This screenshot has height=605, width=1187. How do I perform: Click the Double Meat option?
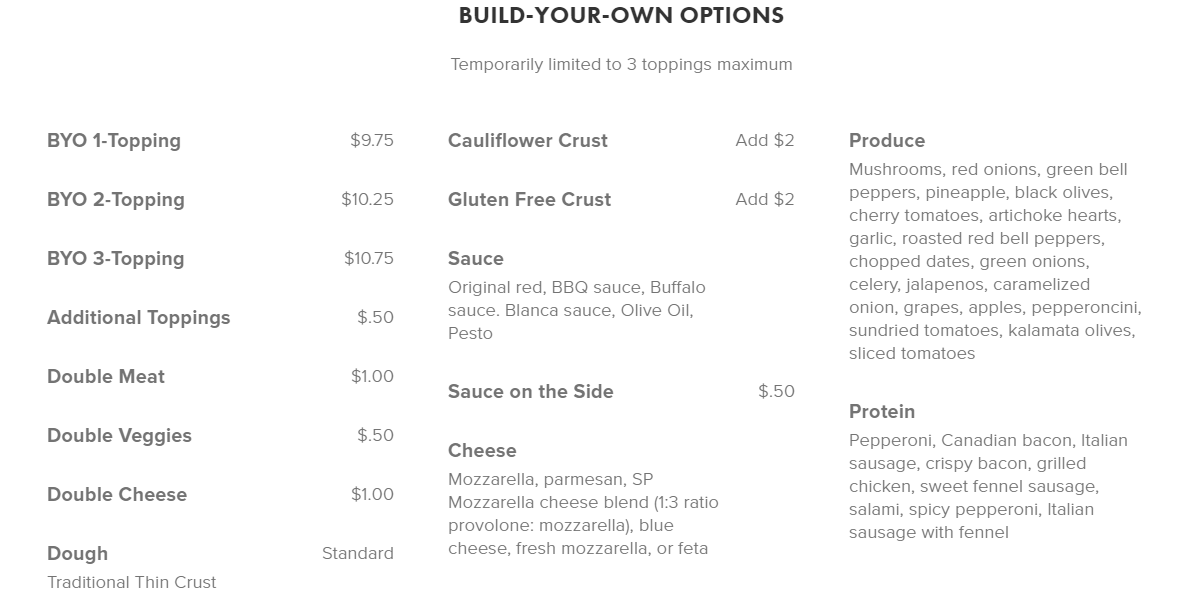106,377
